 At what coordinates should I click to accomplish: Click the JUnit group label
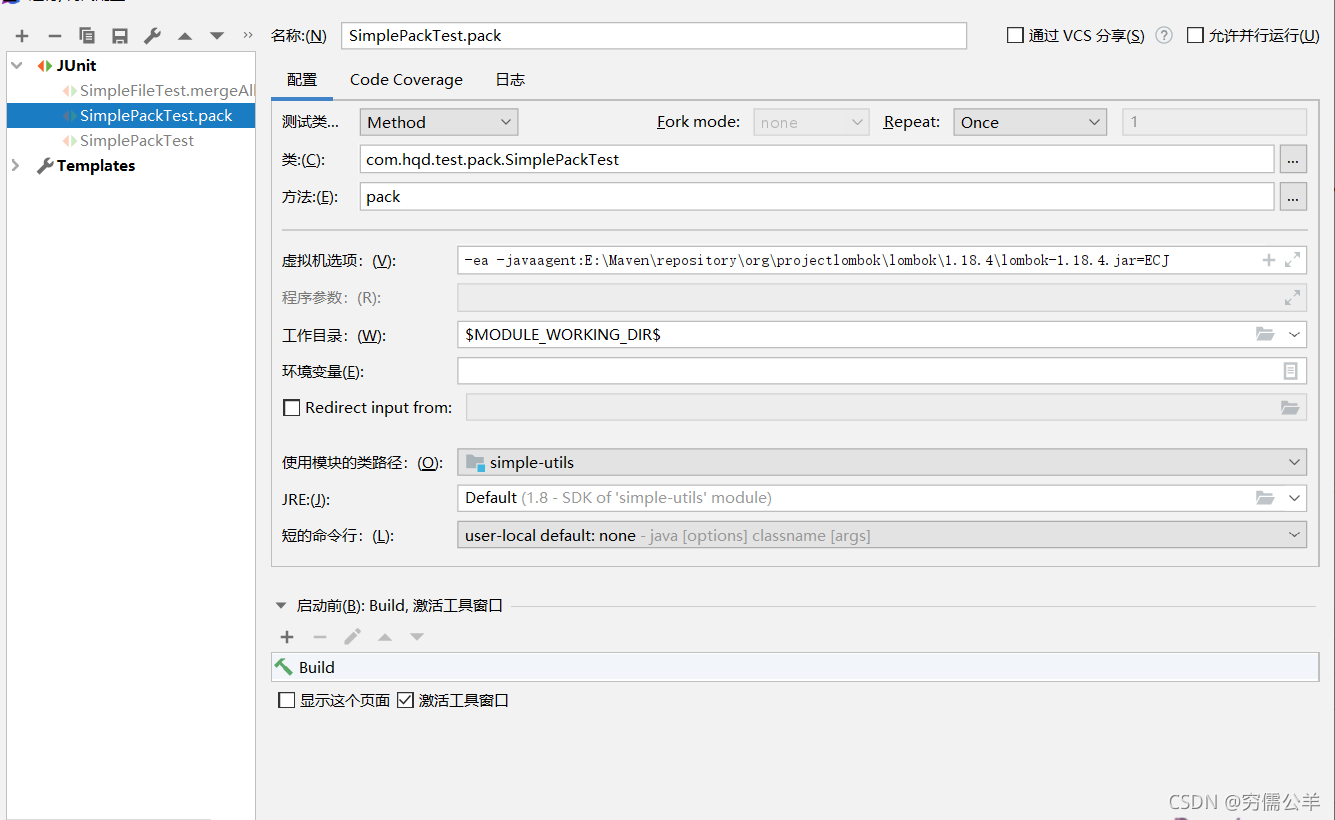tap(76, 66)
